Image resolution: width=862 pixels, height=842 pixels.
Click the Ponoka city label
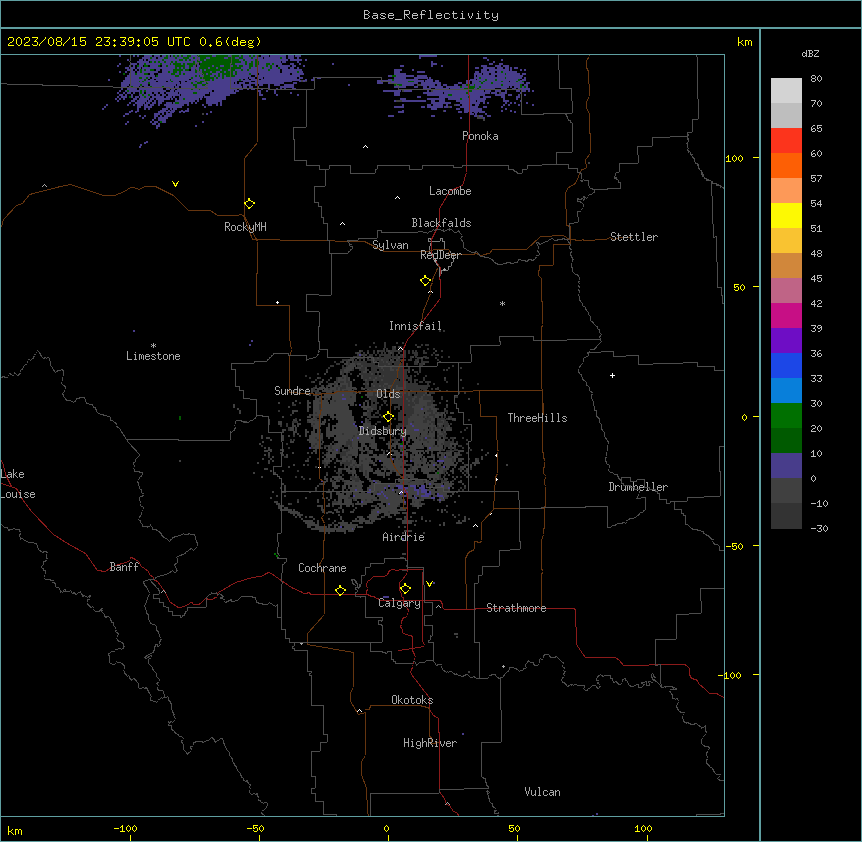click(480, 136)
